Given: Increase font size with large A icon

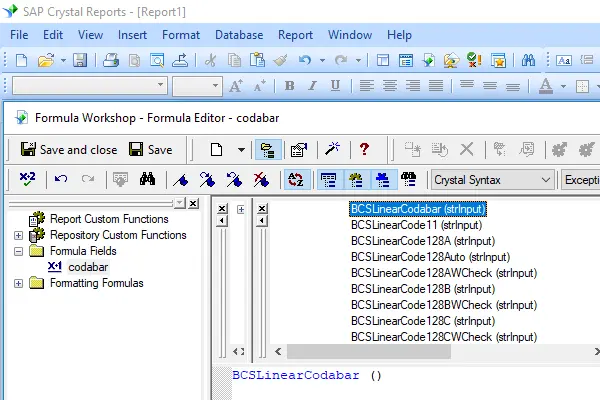Looking at the screenshot, I should click(236, 86).
